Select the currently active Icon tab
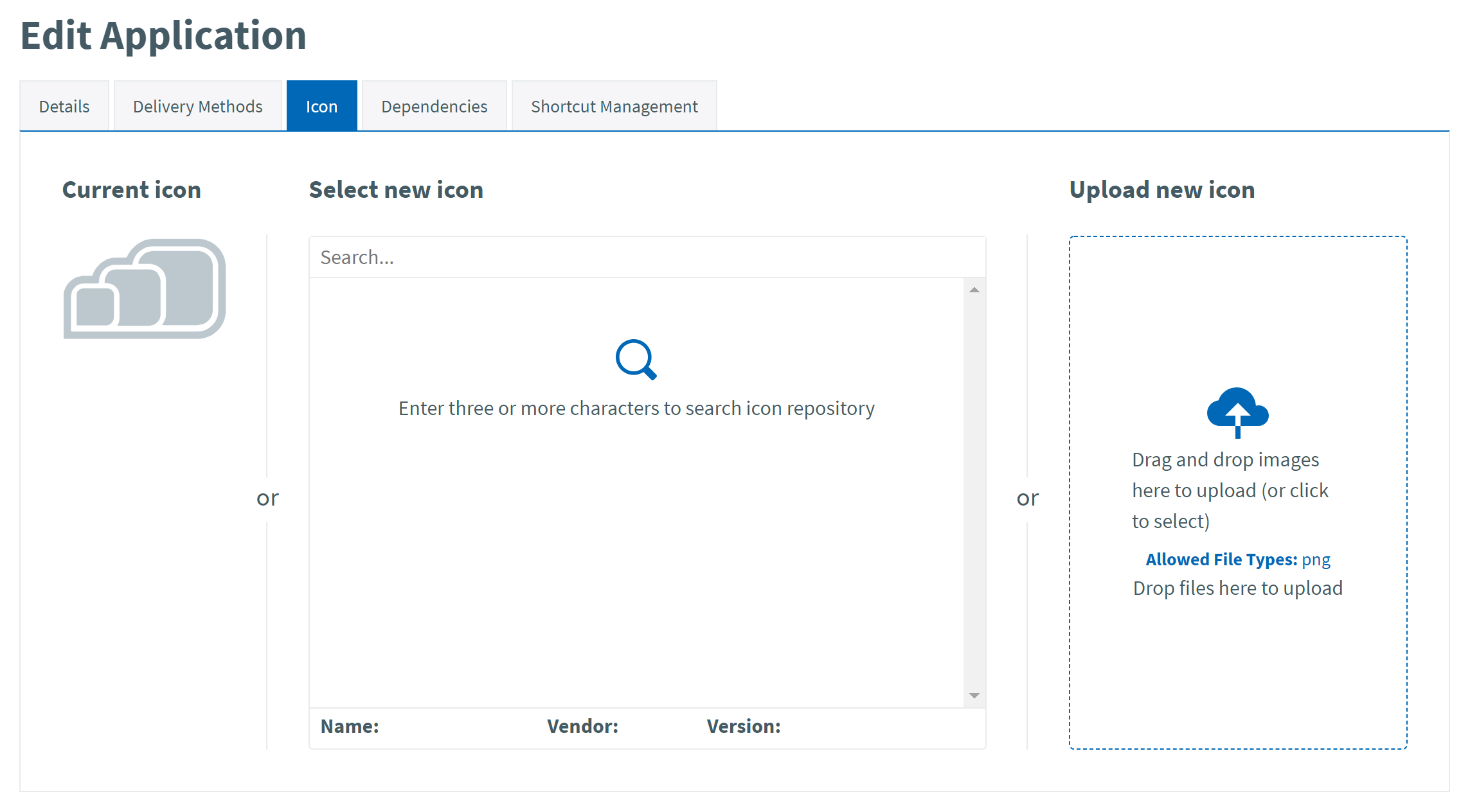This screenshot has height=812, width=1479. coord(321,105)
